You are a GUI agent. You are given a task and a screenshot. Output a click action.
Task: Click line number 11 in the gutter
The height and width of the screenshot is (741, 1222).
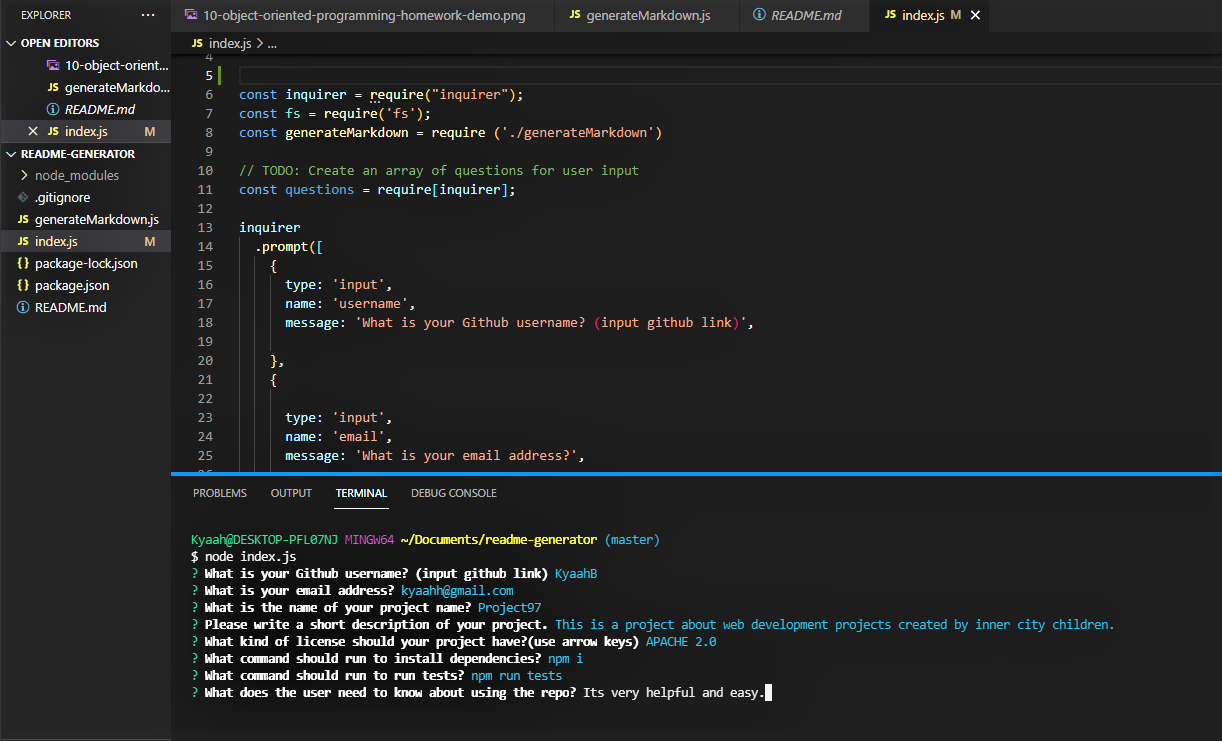click(206, 190)
